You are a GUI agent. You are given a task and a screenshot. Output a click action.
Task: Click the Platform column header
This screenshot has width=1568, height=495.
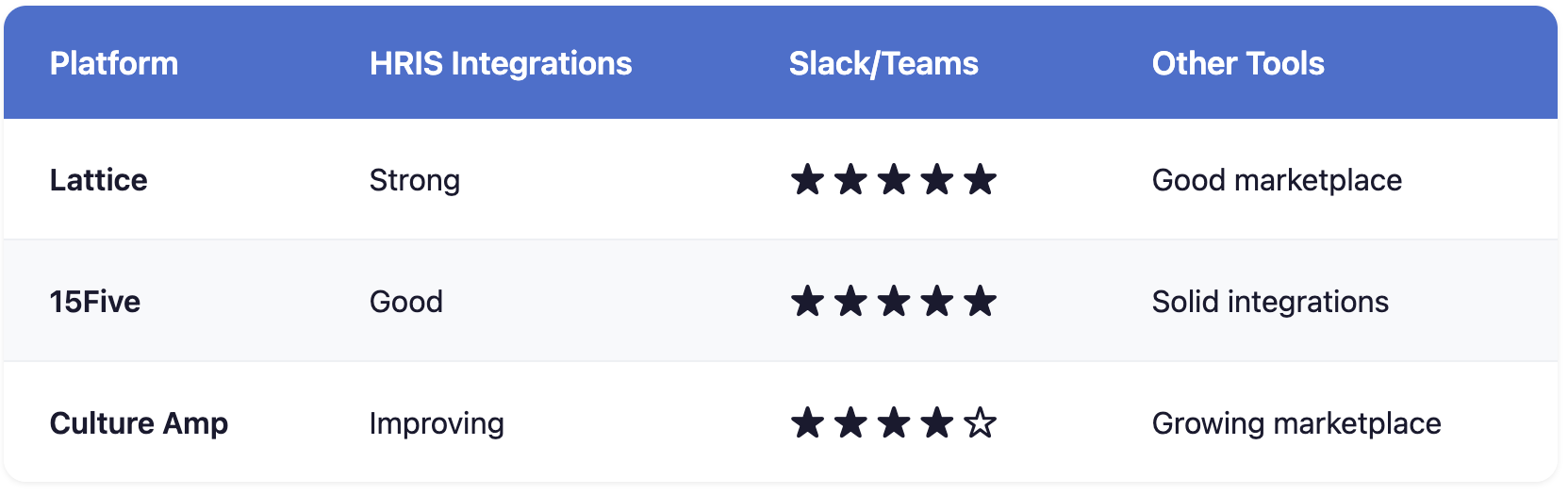[114, 63]
